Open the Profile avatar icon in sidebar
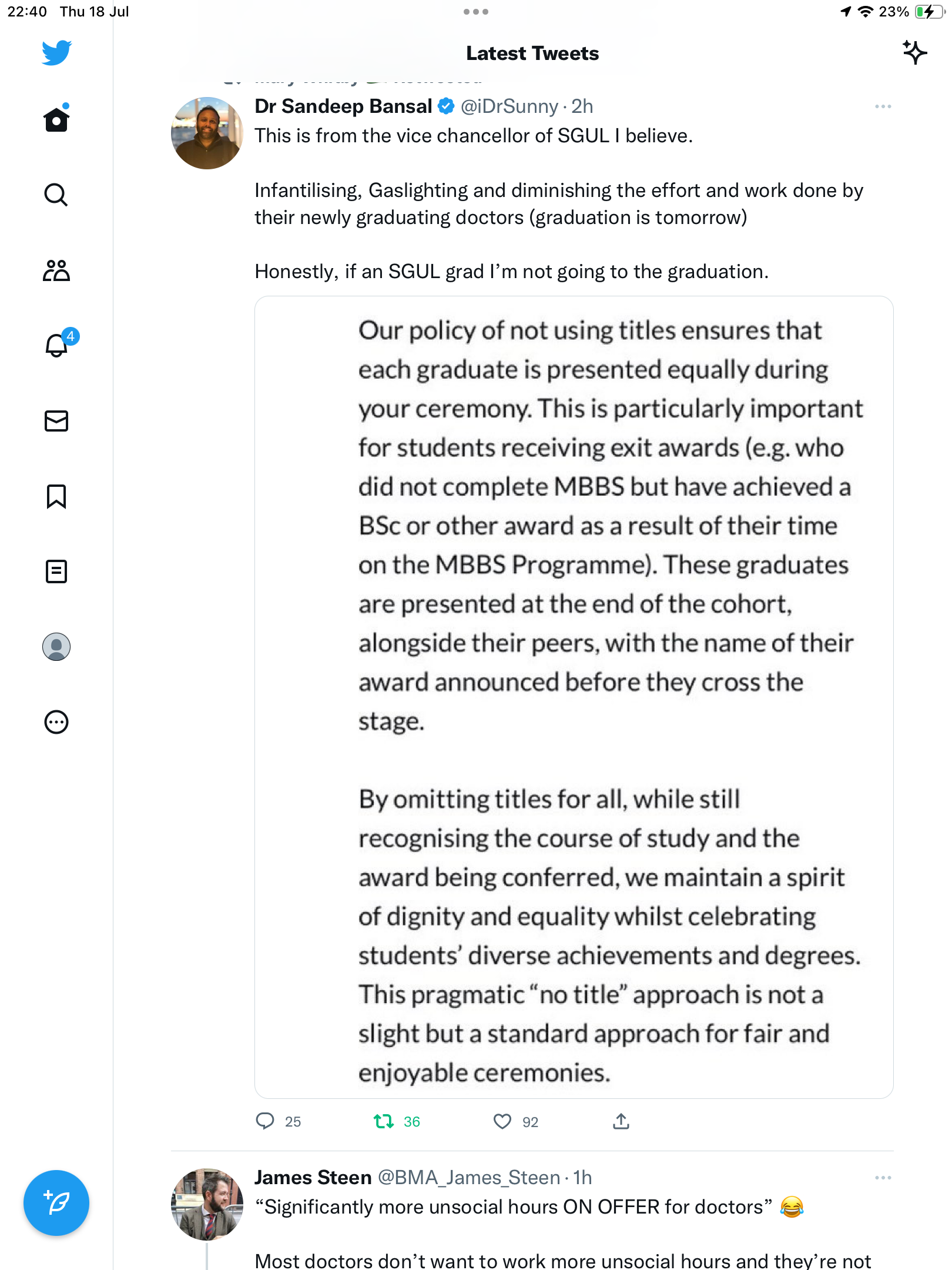Image resolution: width=952 pixels, height=1270 pixels. point(56,647)
